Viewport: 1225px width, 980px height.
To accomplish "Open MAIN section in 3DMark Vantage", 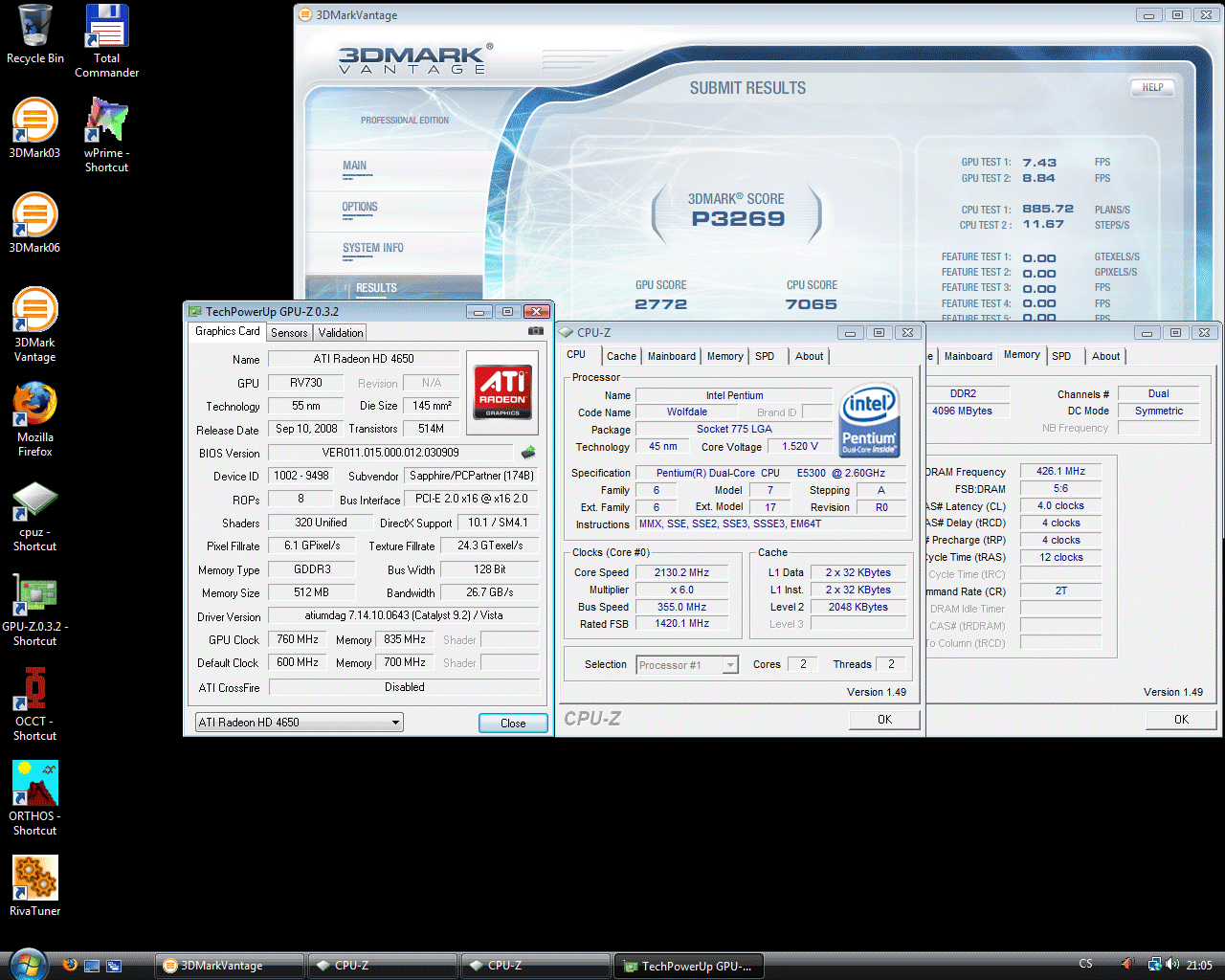I will (x=355, y=167).
